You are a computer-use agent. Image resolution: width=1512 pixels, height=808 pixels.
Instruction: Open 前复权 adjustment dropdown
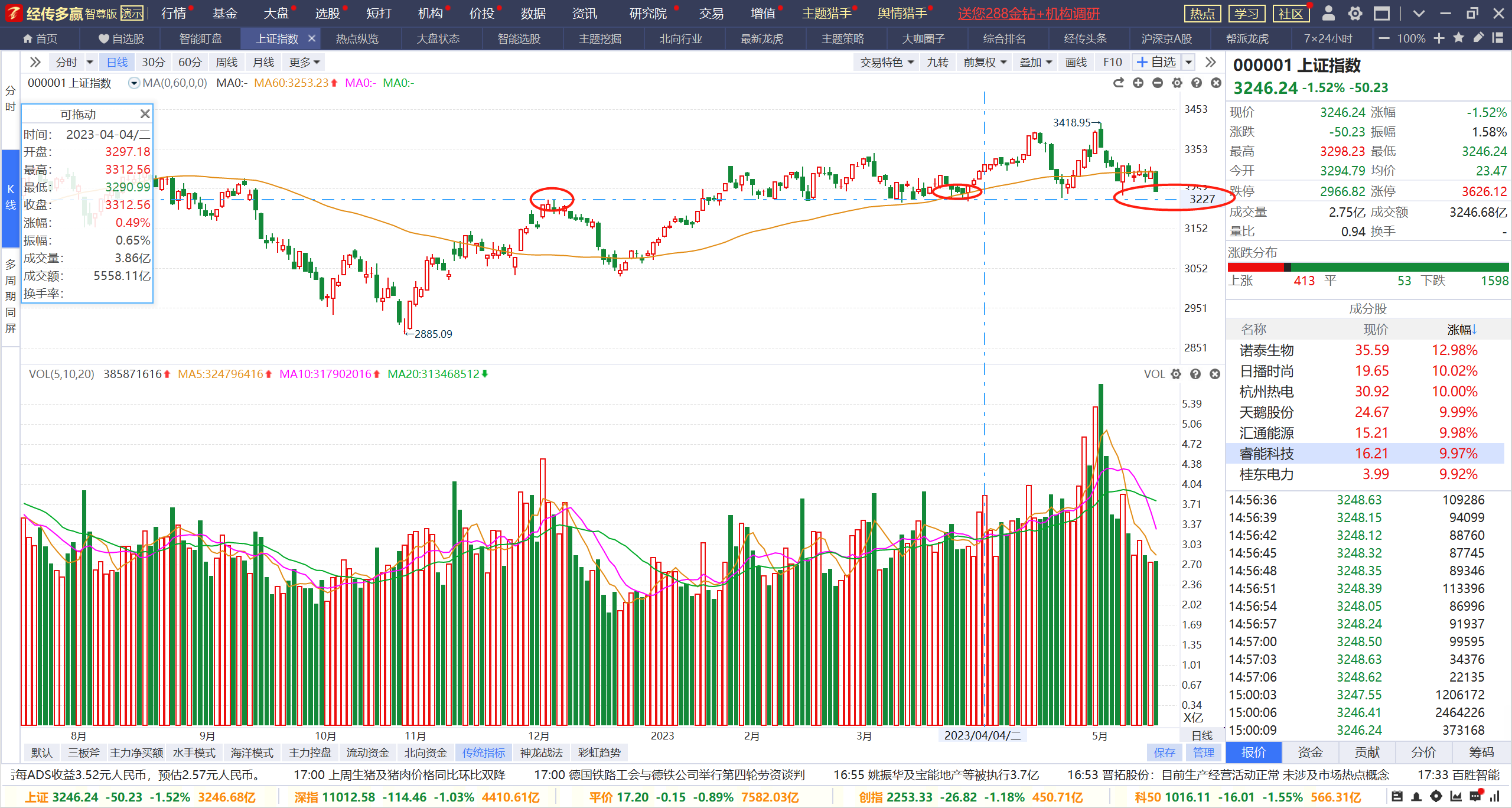985,62
